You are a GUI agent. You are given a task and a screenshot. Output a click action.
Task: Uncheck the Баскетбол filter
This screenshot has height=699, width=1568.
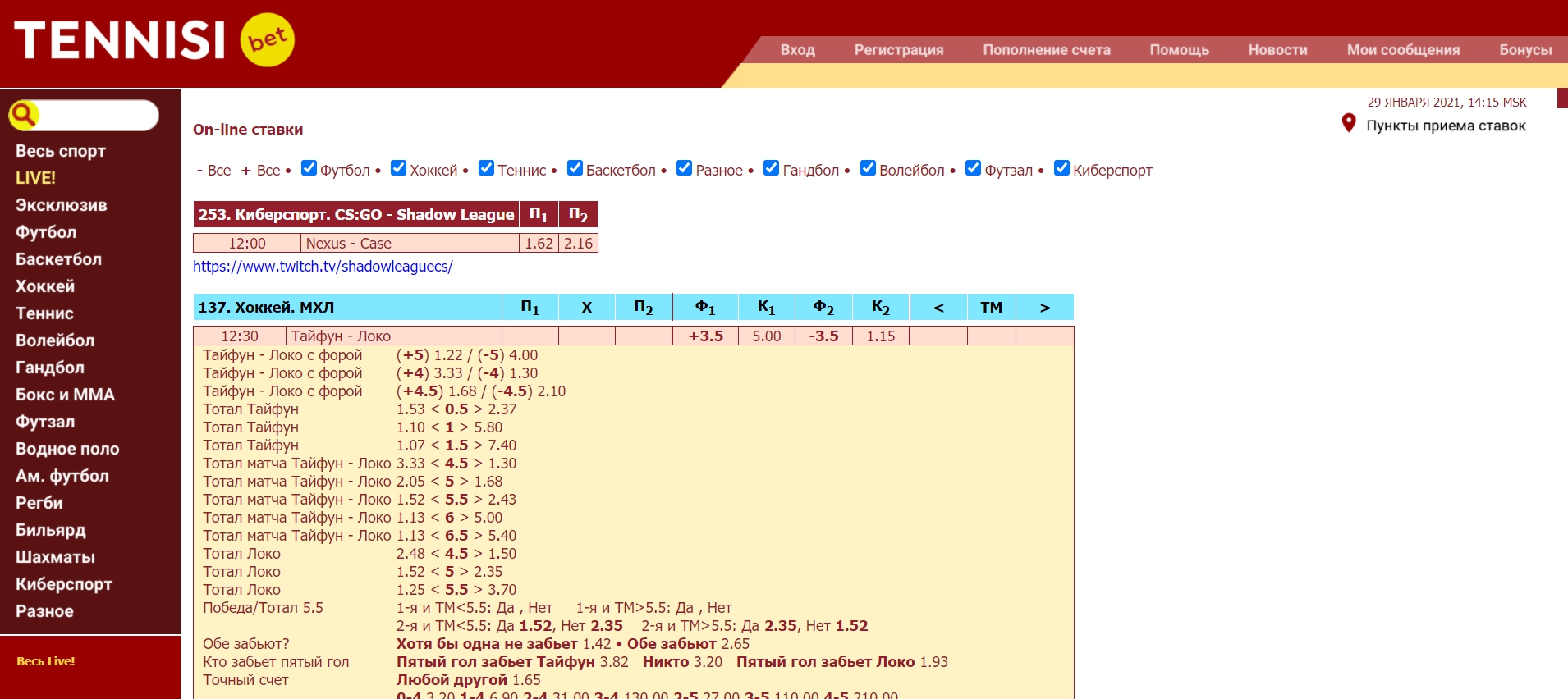coord(575,168)
